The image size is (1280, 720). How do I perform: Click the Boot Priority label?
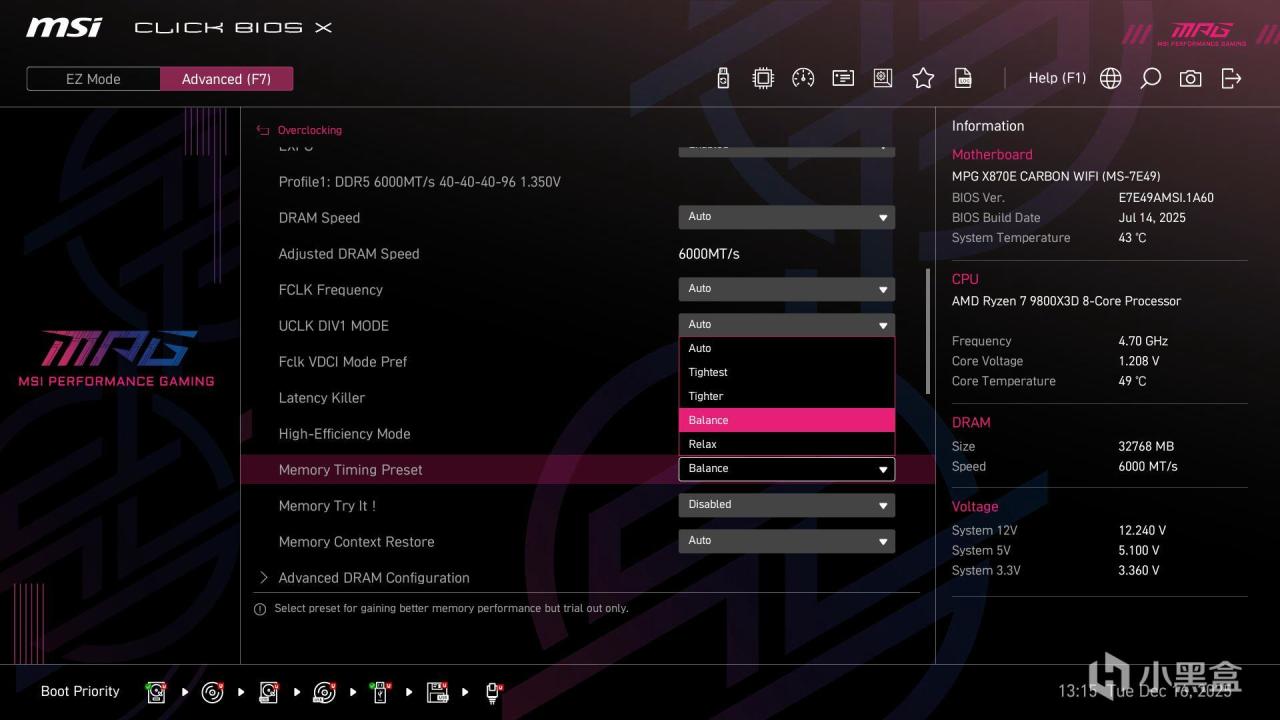click(x=80, y=691)
